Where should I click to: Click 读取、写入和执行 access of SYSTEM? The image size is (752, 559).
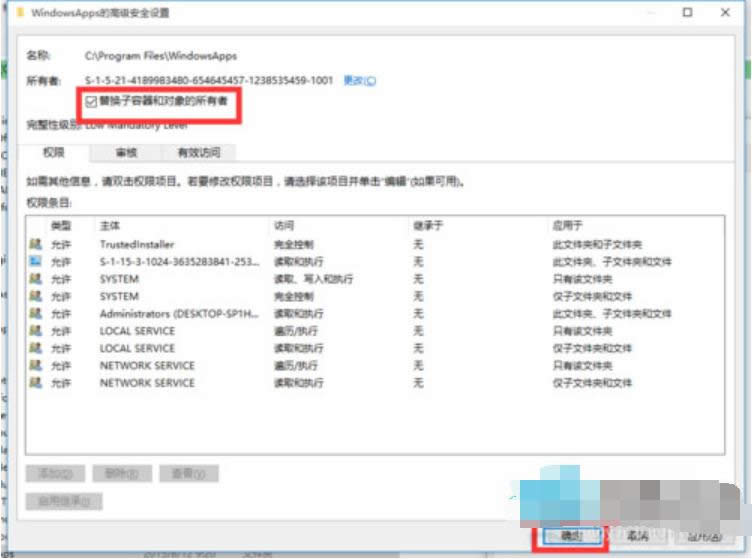pyautogui.click(x=313, y=279)
